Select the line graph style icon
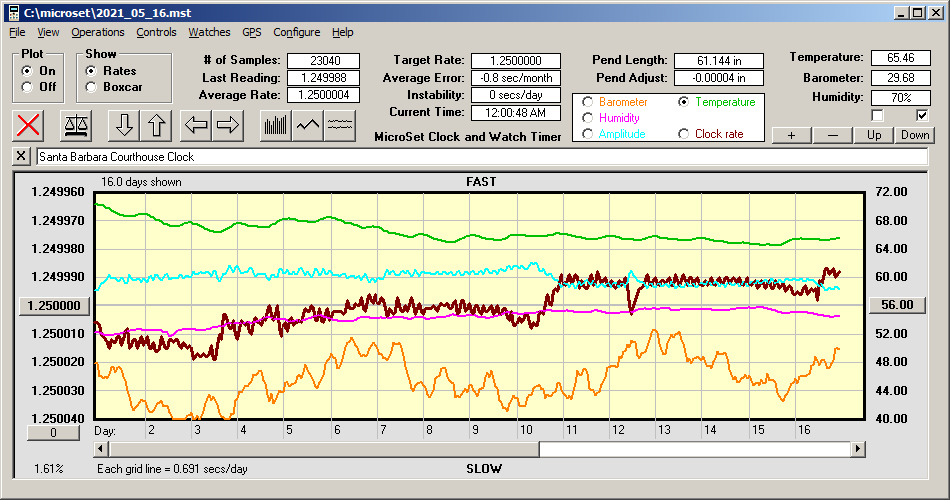Screen dimensions: 950x500 (x=308, y=125)
